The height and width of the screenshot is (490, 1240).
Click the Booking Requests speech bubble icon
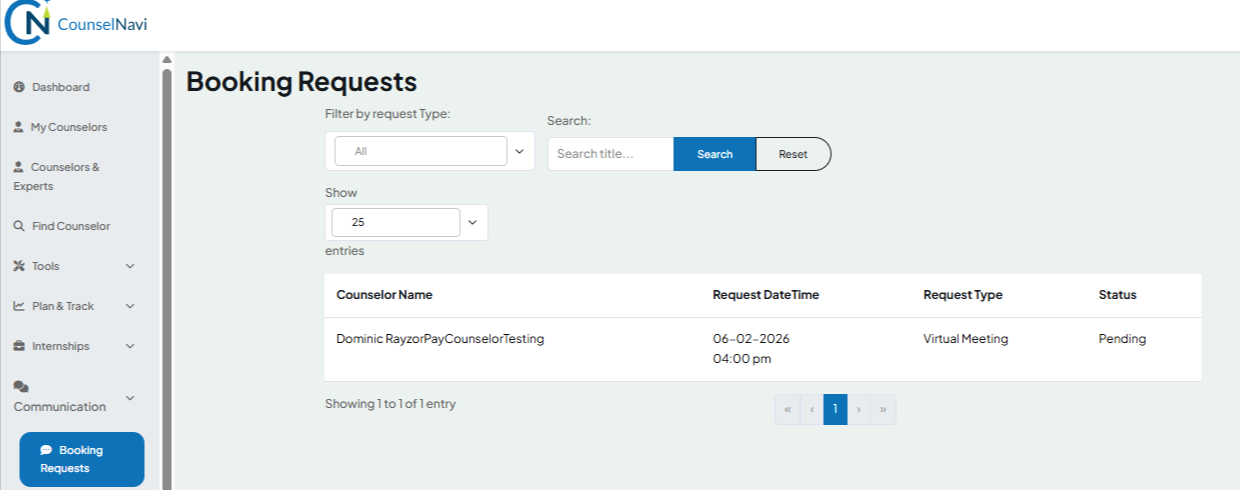tap(46, 450)
